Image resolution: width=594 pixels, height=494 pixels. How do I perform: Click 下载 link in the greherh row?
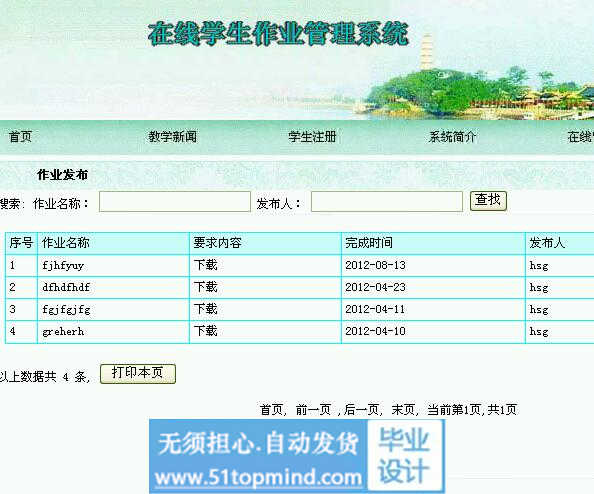pos(206,331)
